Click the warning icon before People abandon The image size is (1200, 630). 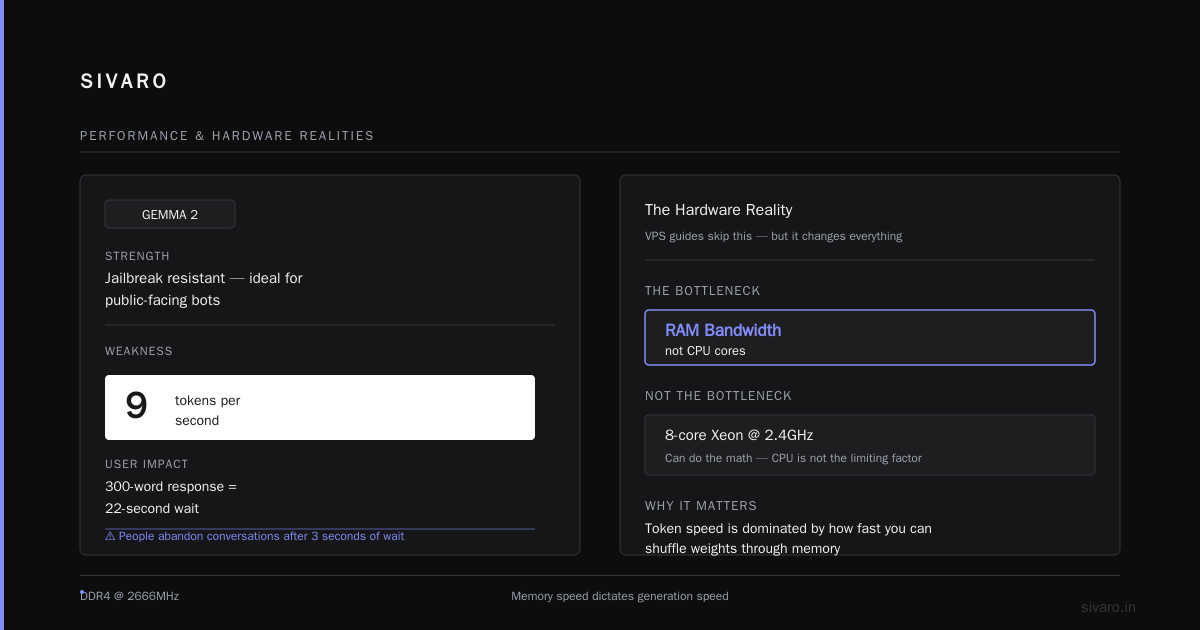coord(110,536)
